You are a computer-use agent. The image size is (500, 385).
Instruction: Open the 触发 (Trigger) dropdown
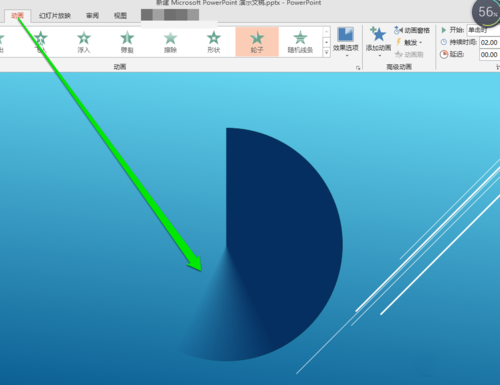409,42
